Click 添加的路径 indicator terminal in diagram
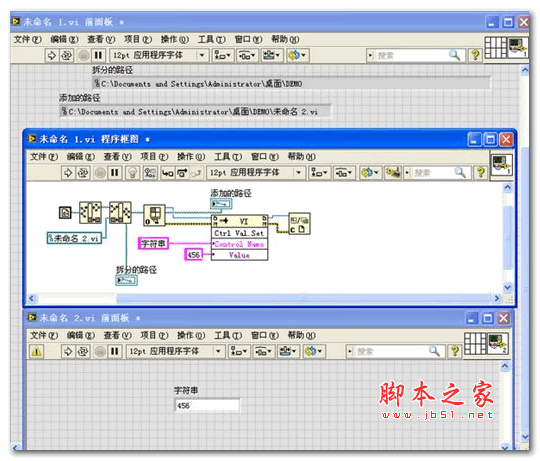Screen dimensions: 540x461 point(221,204)
